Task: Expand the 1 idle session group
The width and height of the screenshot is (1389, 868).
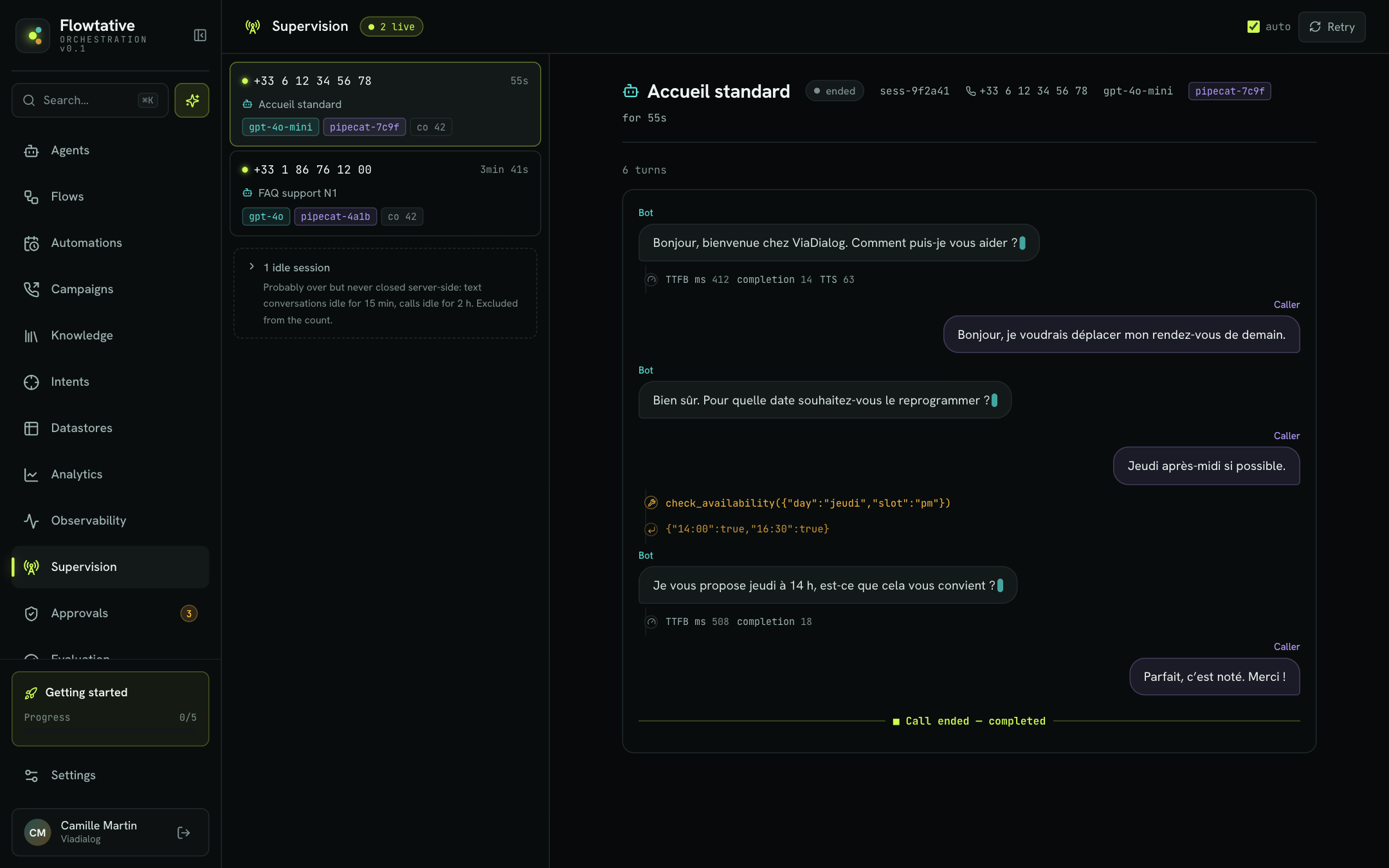Action: pos(385,293)
